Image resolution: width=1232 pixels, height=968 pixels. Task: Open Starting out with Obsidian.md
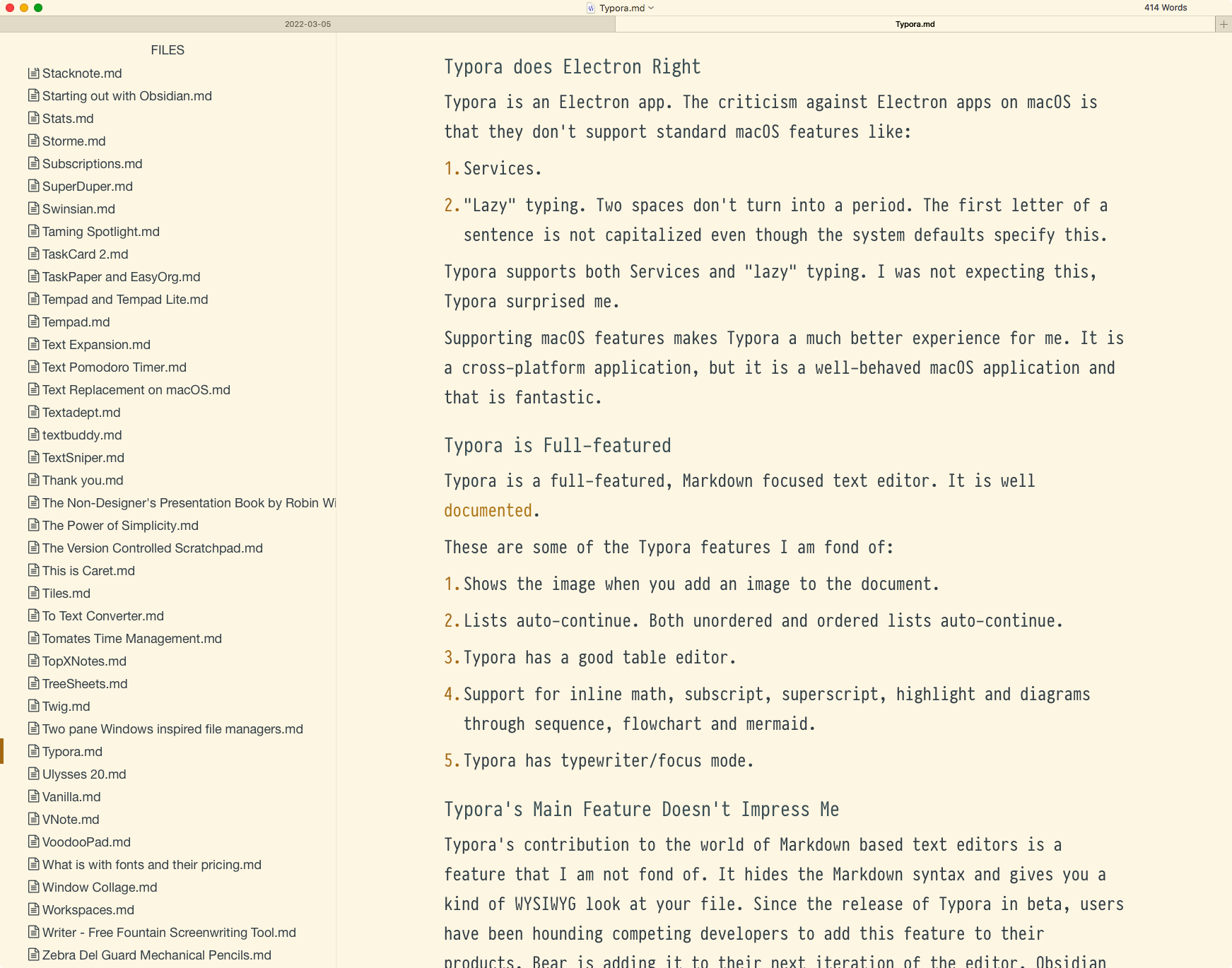(127, 95)
